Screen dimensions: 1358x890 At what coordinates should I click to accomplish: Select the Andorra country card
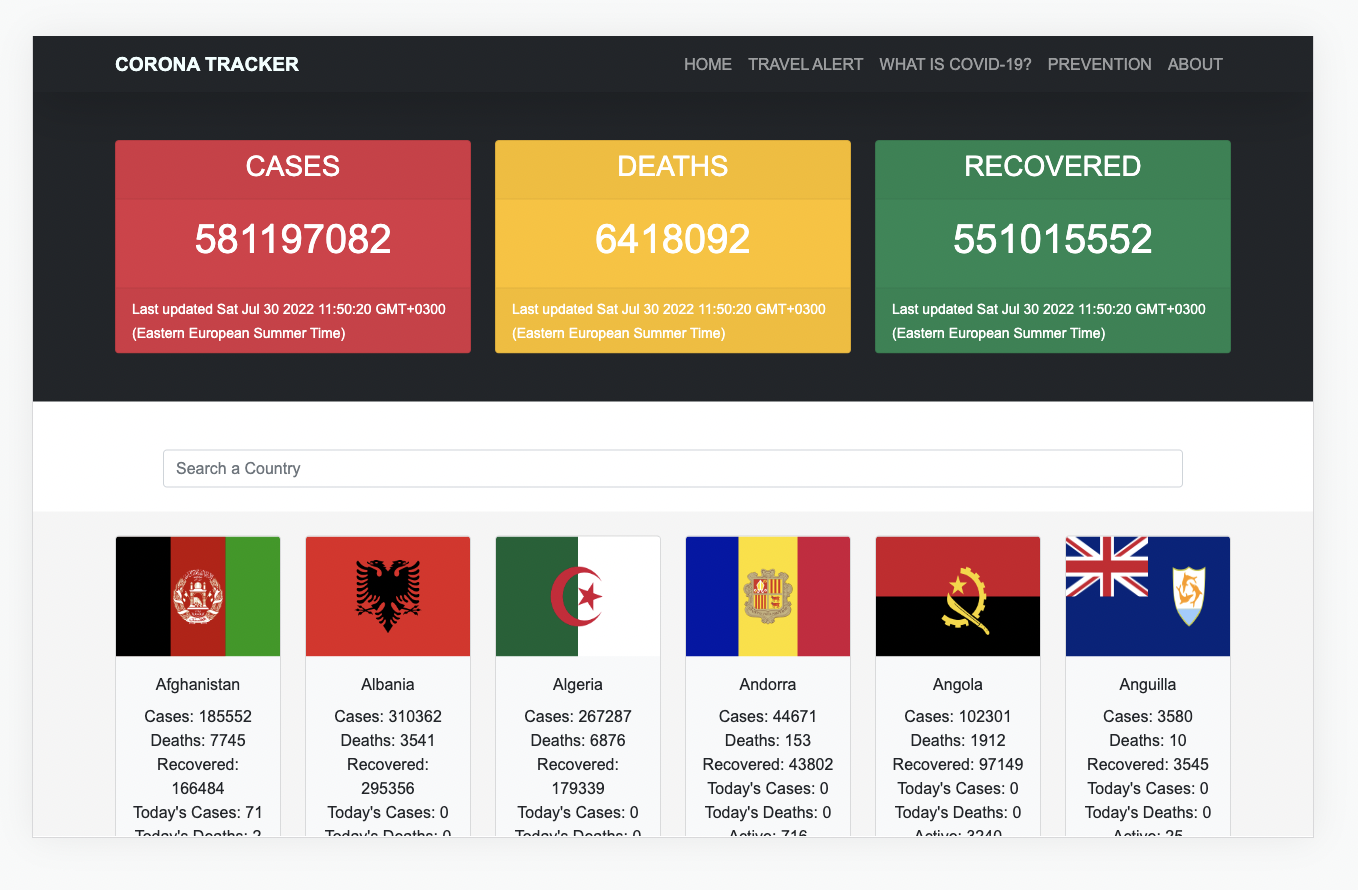pos(767,684)
